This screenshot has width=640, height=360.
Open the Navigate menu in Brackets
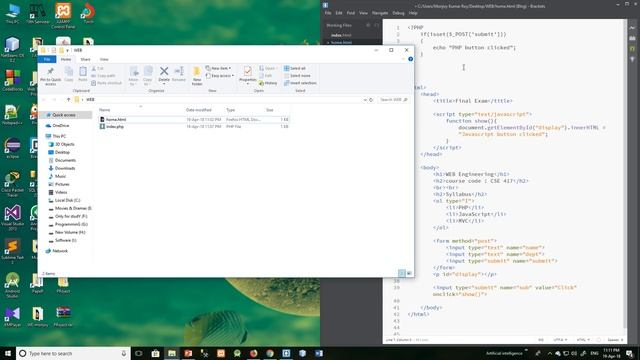(x=380, y=13)
